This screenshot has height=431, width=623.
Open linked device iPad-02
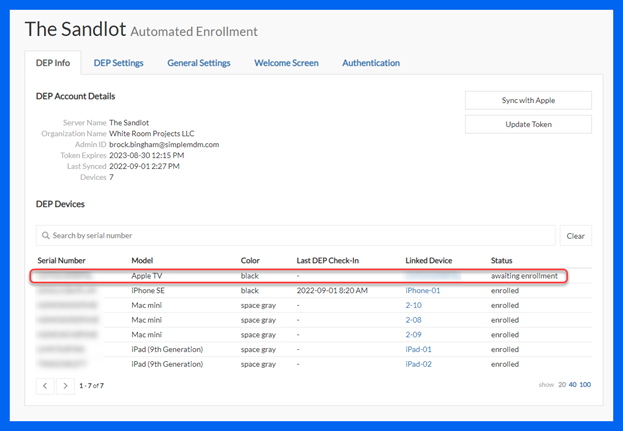tap(418, 364)
